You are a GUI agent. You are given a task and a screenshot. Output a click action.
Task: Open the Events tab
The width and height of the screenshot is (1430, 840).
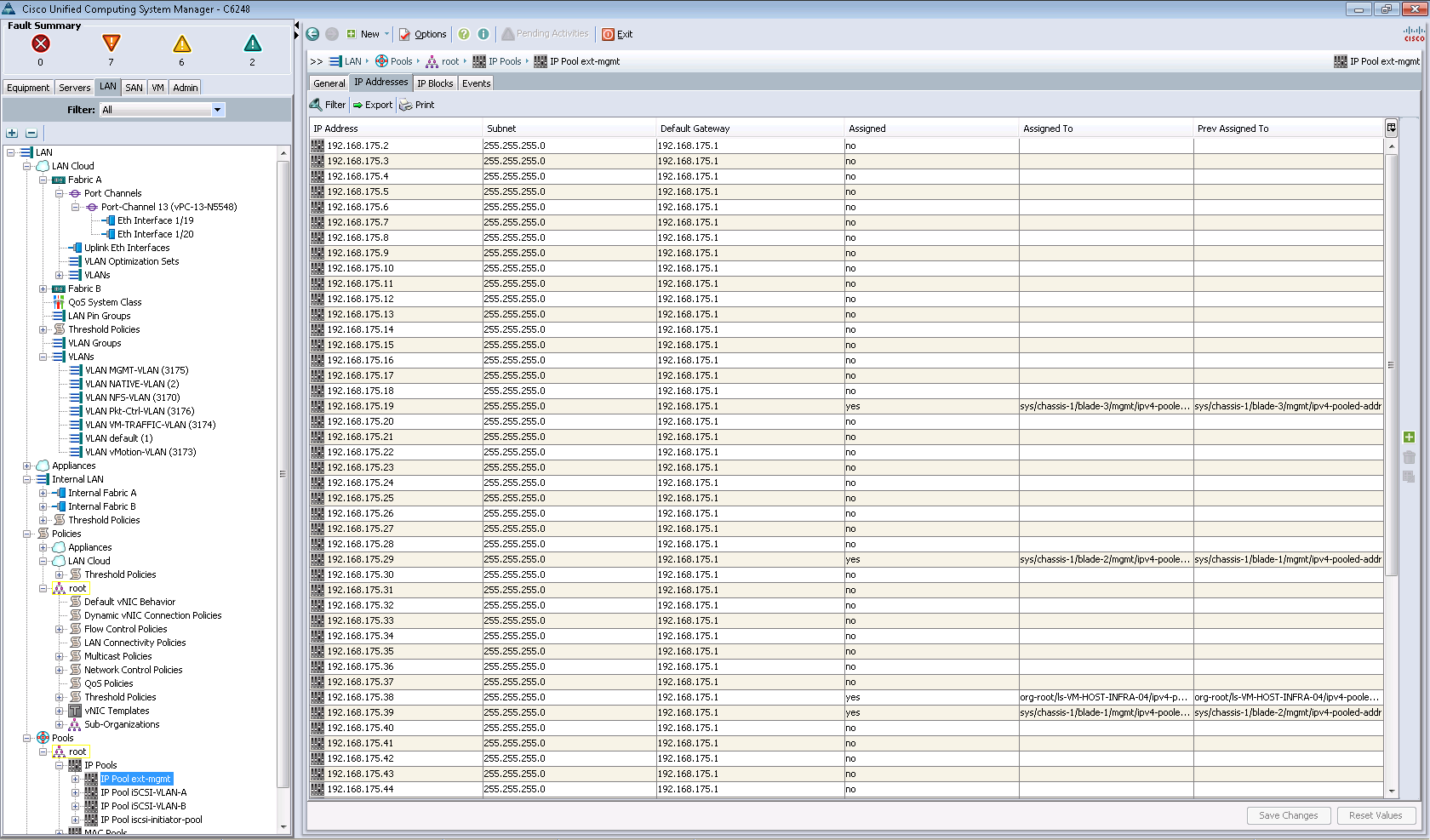coord(476,83)
